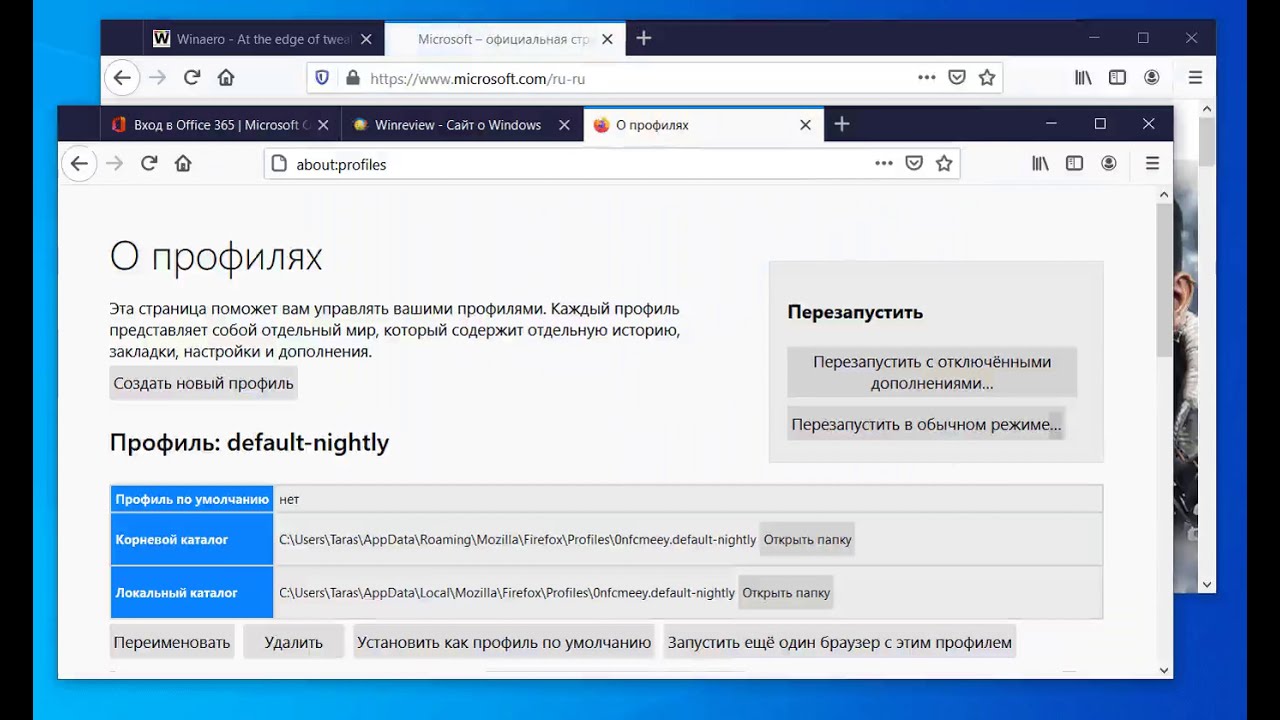This screenshot has width=1280, height=720.
Task: Go back in rear Microsoft window
Action: (x=122, y=78)
